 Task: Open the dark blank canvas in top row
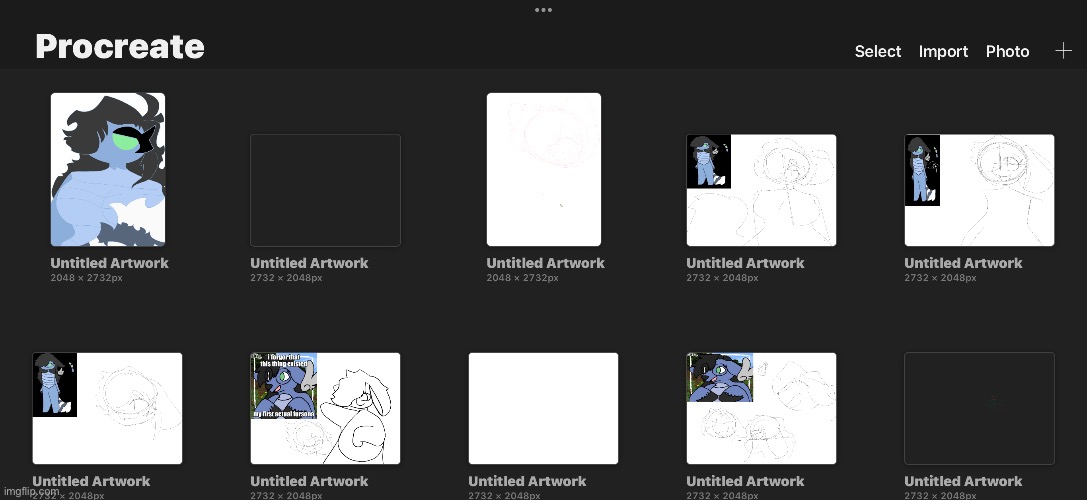pos(325,190)
